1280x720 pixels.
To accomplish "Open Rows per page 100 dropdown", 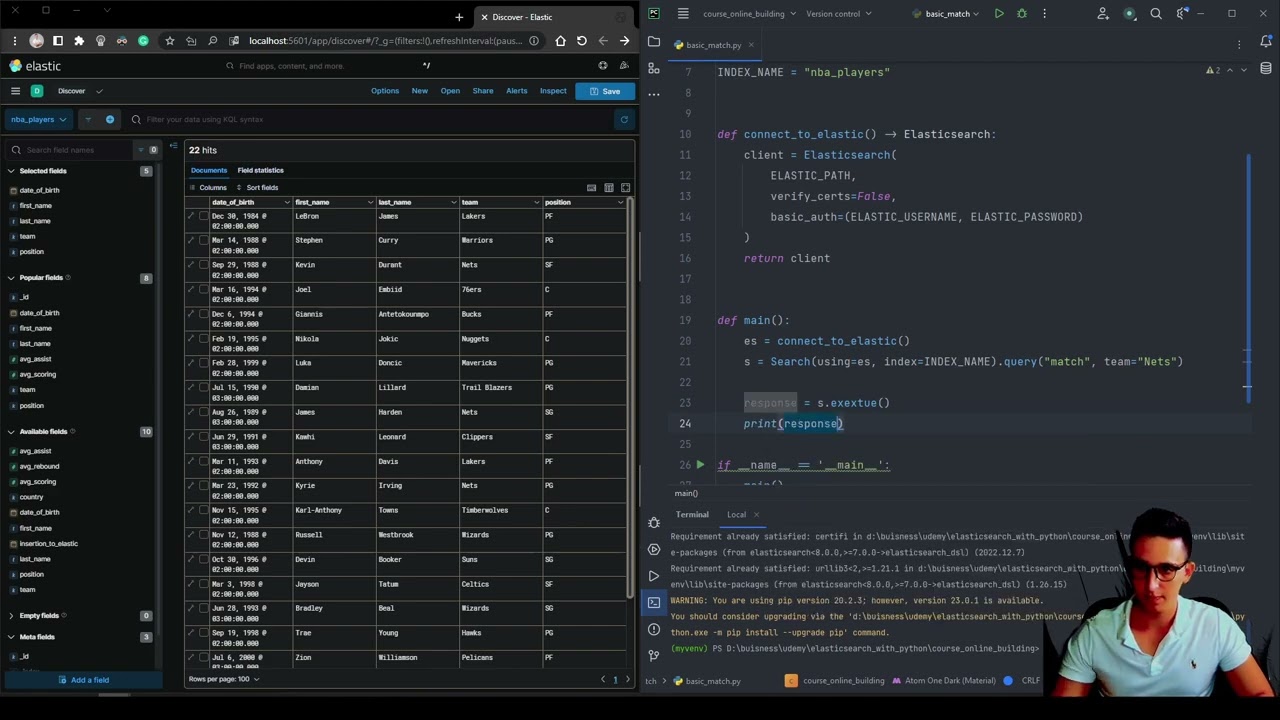I will click(223, 679).
